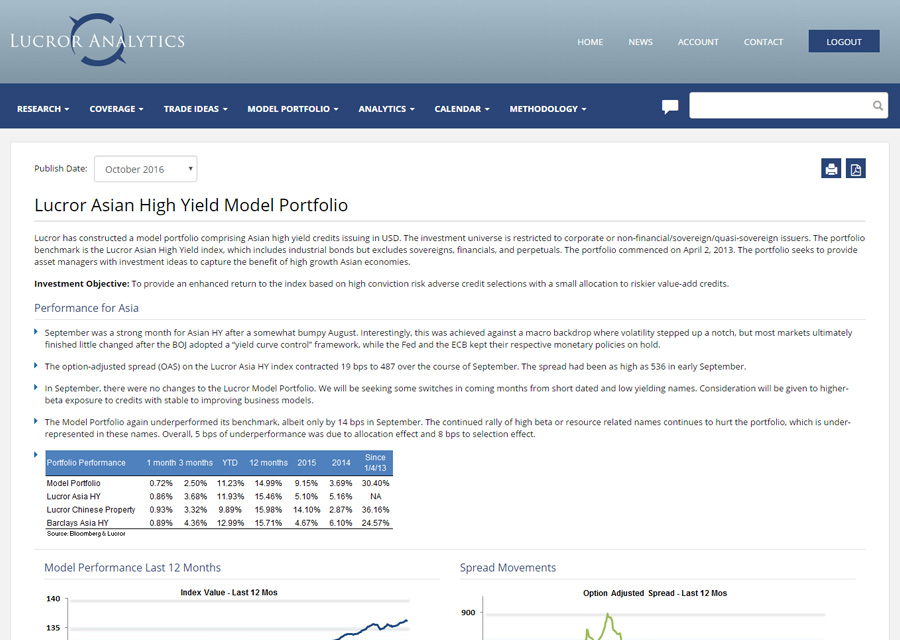The height and width of the screenshot is (640, 900).
Task: Click the Lucror Asian High Yield Model Portfolio title
Action: tap(191, 205)
